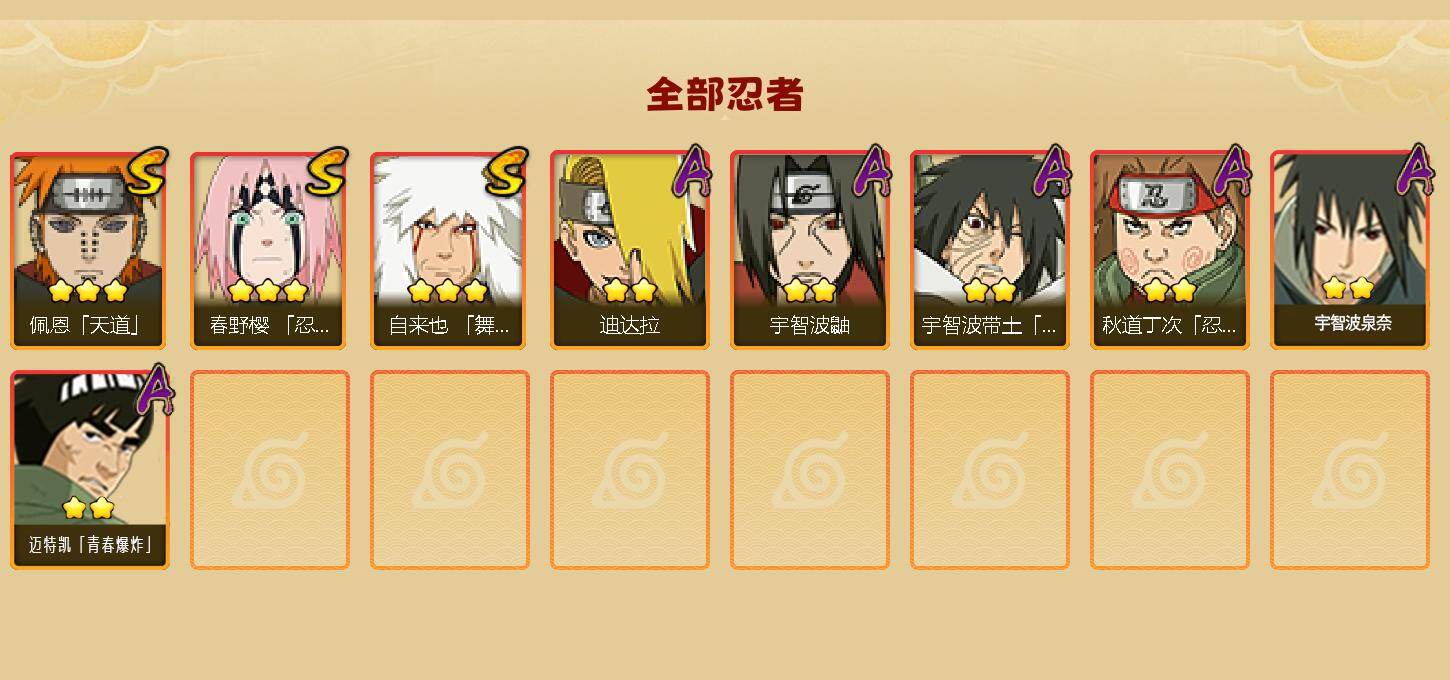Screen dimensions: 1450x680
Task: Choose the white-haired 自来也 ninja card
Action: click(450, 250)
